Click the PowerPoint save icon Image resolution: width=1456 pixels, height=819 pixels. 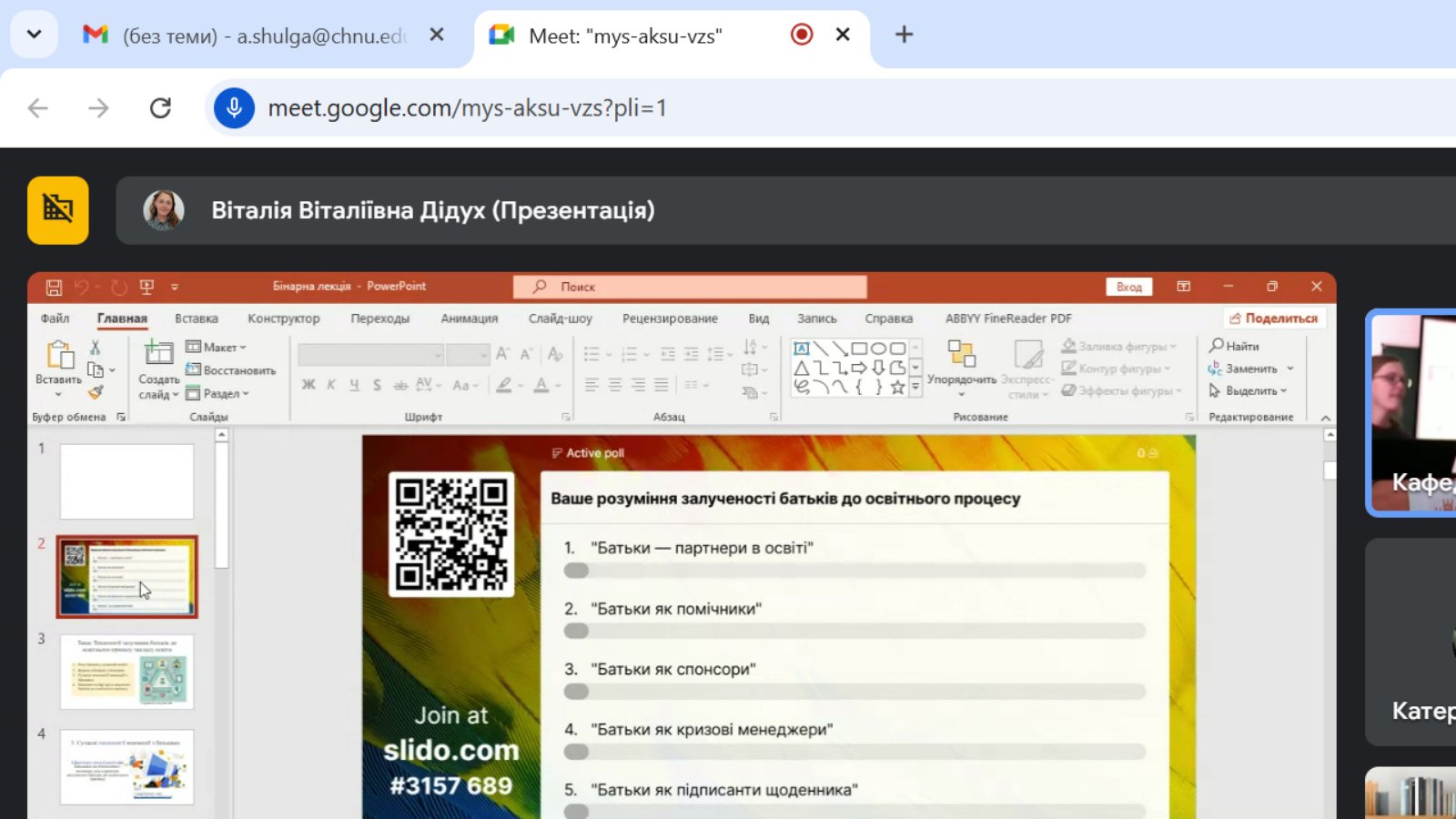point(54,287)
